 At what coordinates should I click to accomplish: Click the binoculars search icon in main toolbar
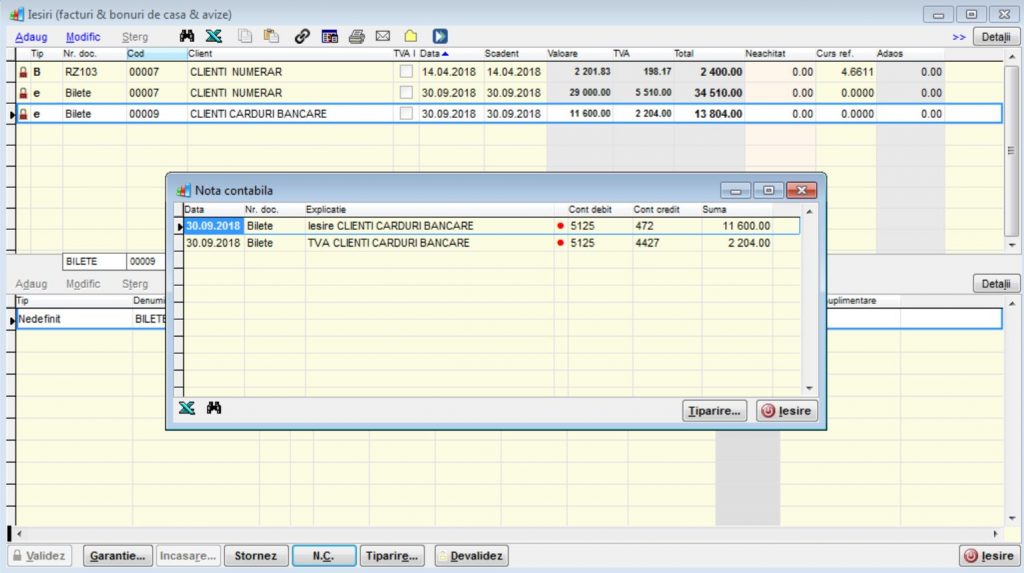click(186, 36)
